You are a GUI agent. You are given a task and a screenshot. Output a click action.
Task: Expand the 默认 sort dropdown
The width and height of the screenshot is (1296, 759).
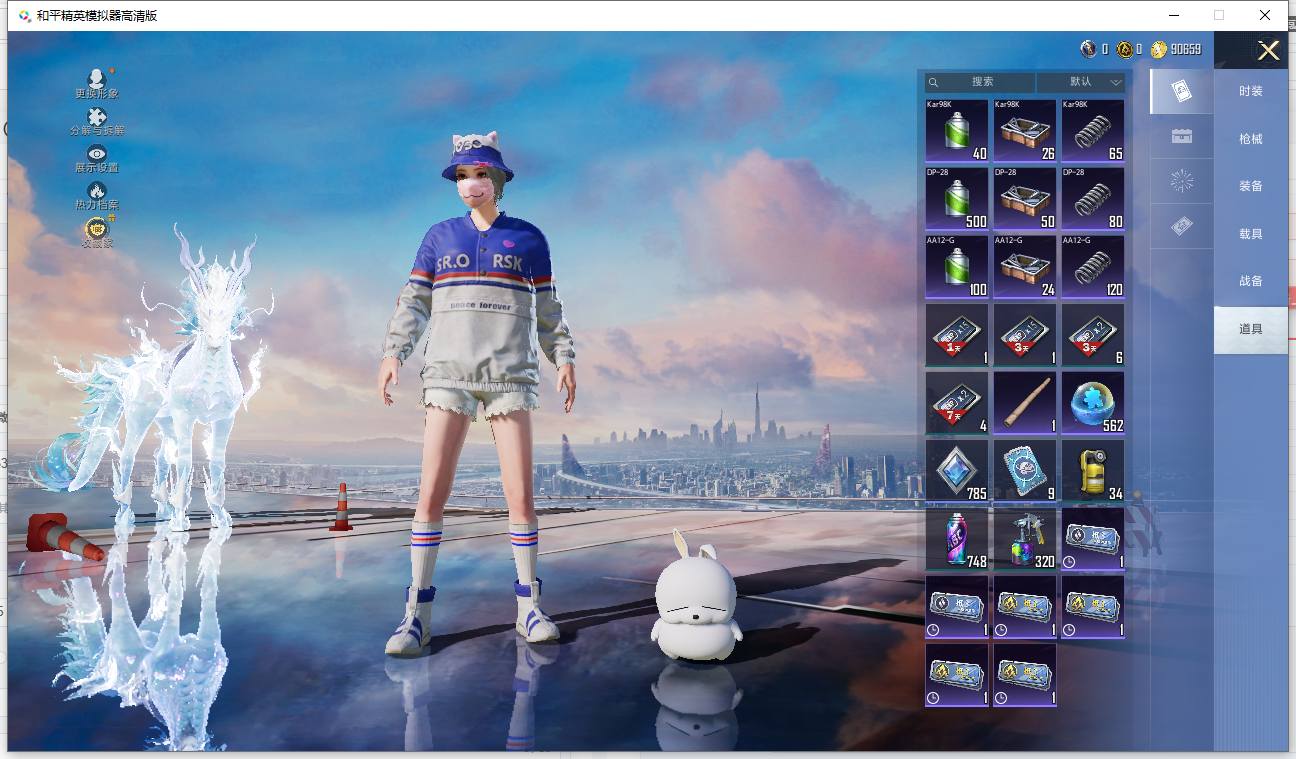tap(1081, 82)
